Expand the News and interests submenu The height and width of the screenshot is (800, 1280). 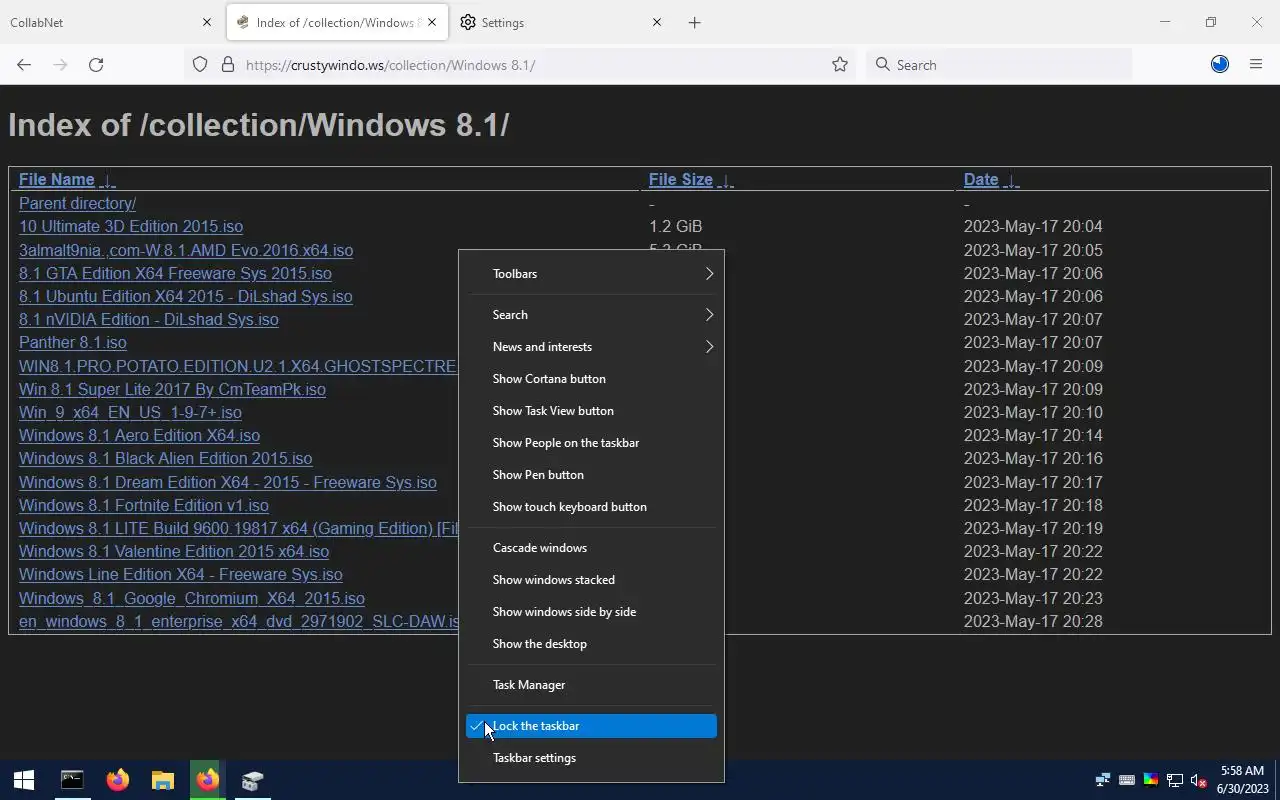[592, 347]
